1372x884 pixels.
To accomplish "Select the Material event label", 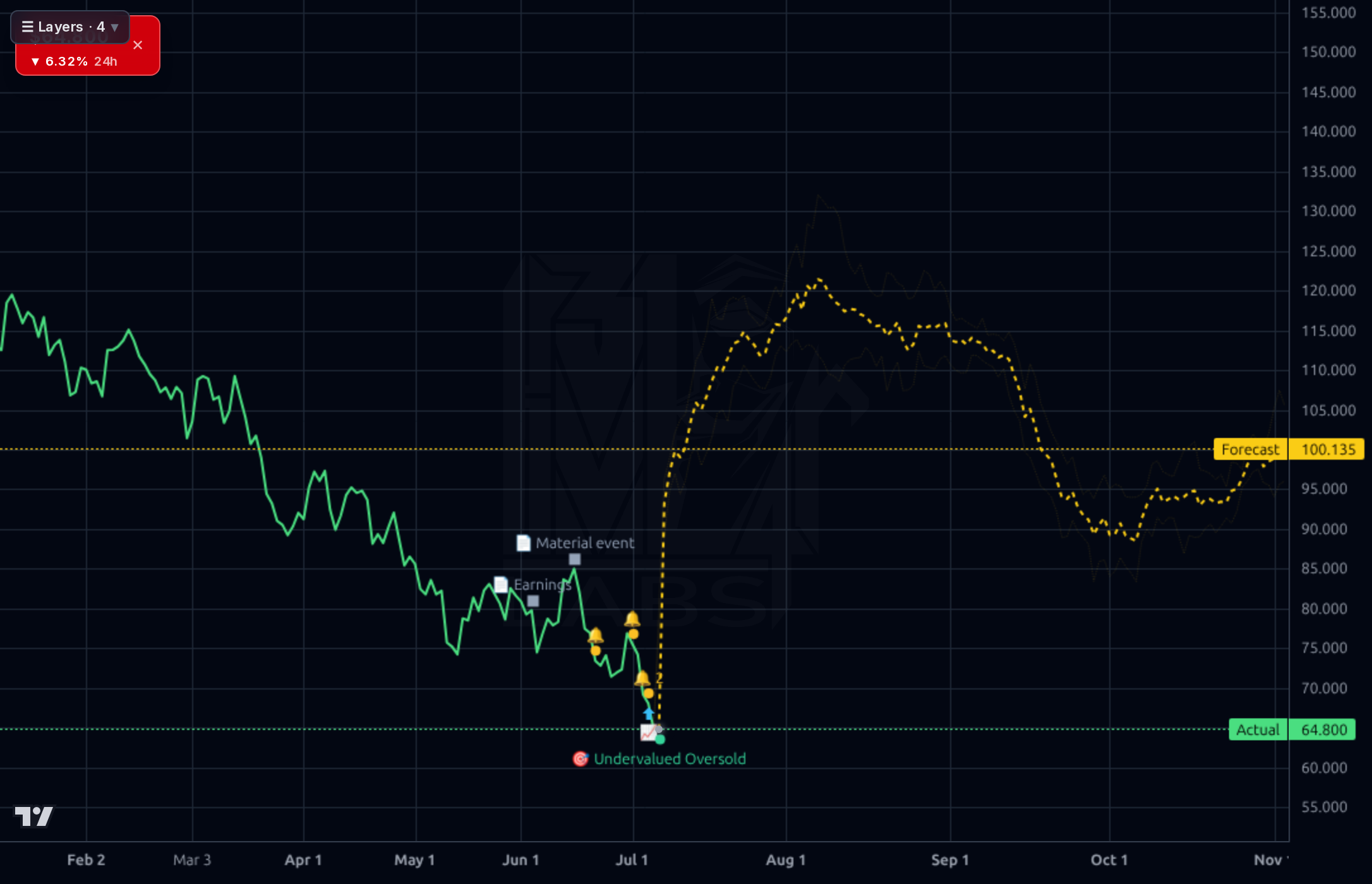I will click(x=585, y=543).
